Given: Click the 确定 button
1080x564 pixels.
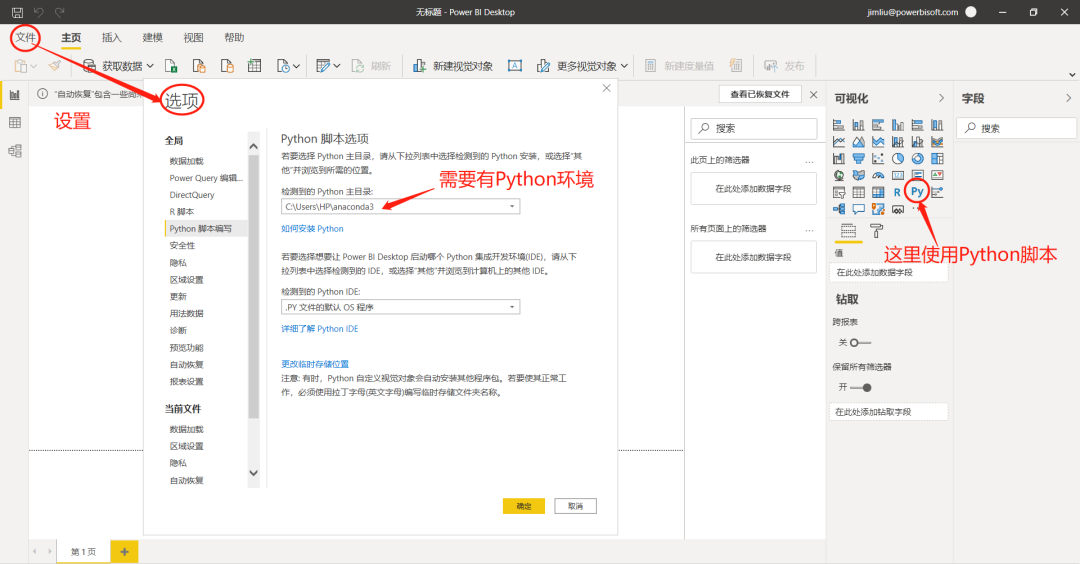Looking at the screenshot, I should coord(523,506).
